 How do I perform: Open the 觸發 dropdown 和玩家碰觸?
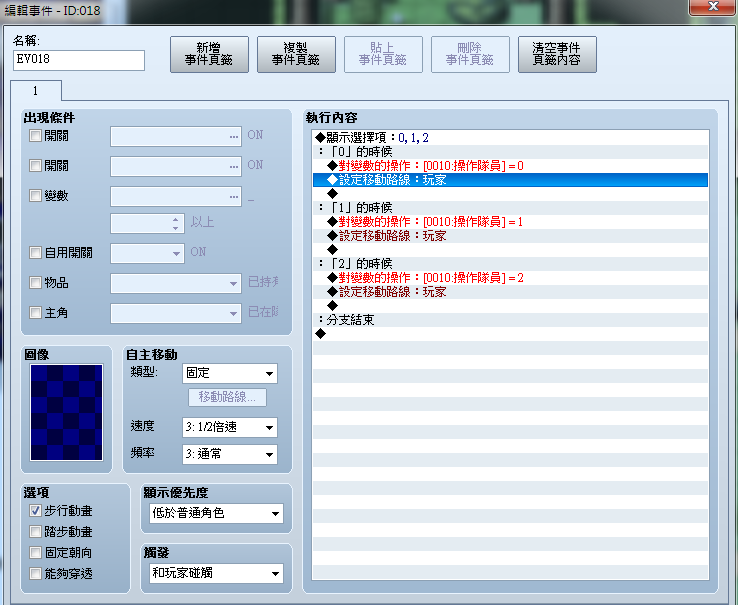click(x=217, y=573)
